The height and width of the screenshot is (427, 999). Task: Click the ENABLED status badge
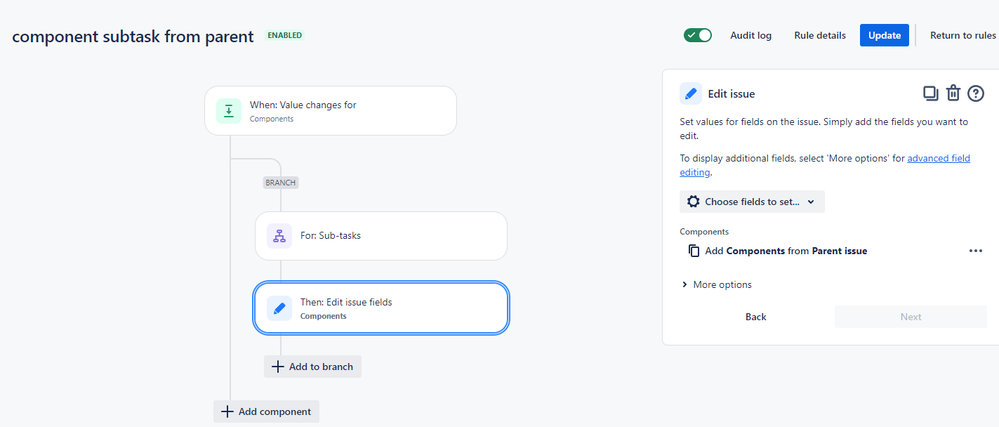coord(285,35)
